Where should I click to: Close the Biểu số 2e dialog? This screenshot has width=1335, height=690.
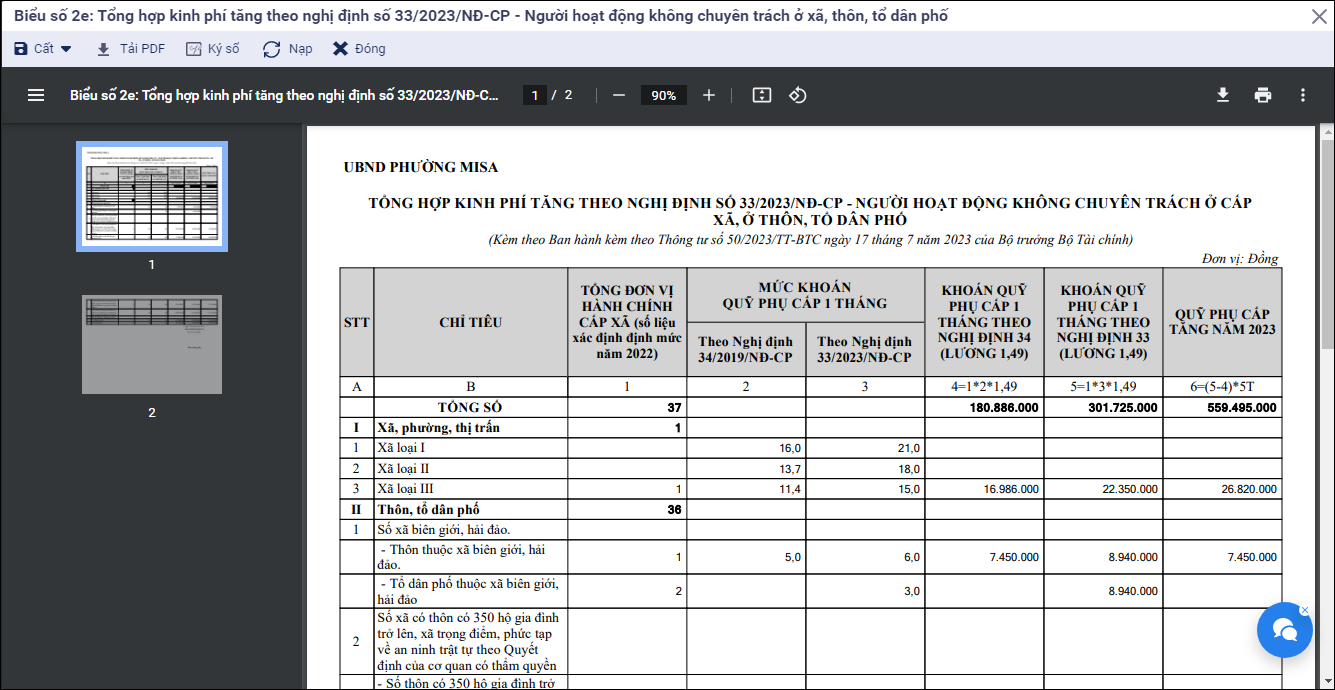click(1319, 16)
